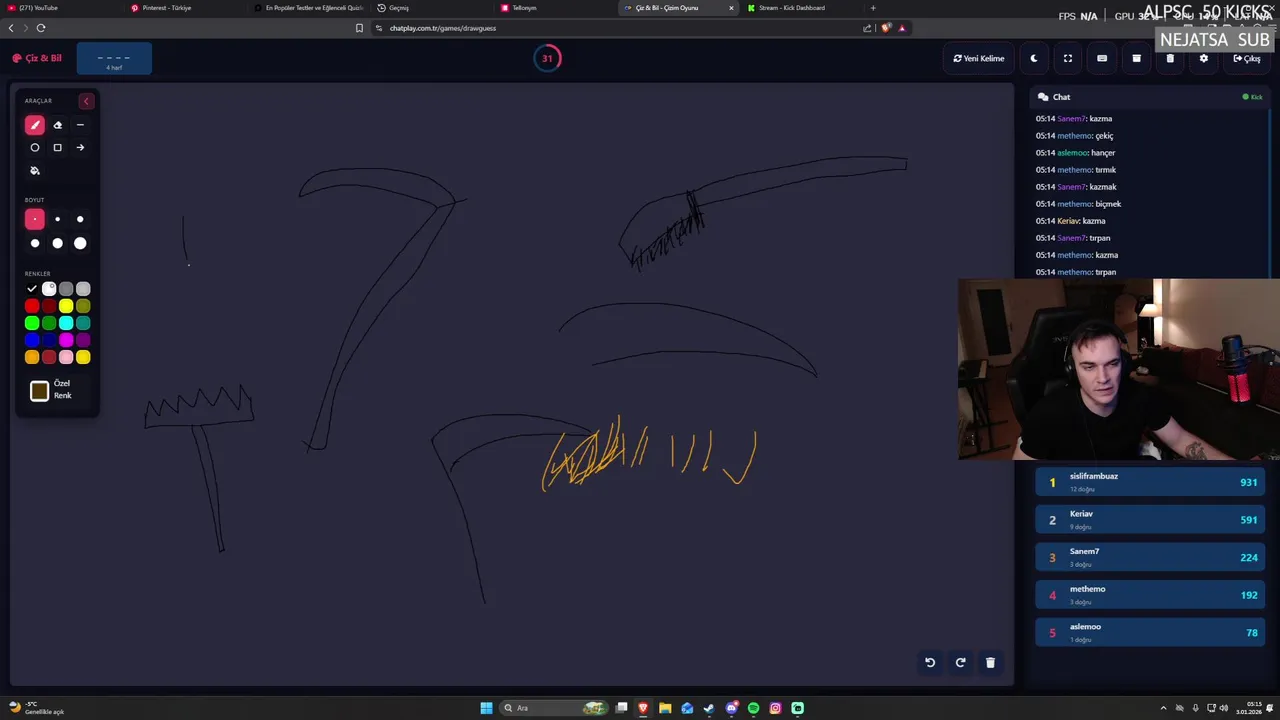Select aslemoo leaderboard row
Image resolution: width=1280 pixels, height=720 pixels.
[x=1150, y=632]
